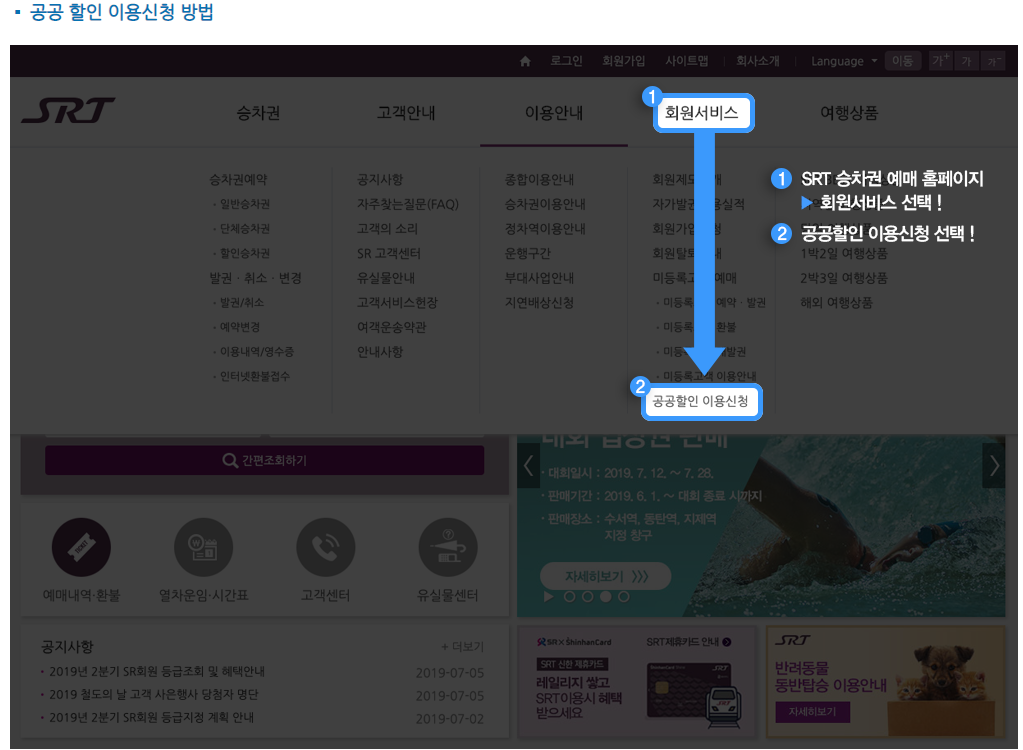Screen dimensions: 1023x750
Task: Select 공공할인 이용신청 menu item
Action: (701, 401)
